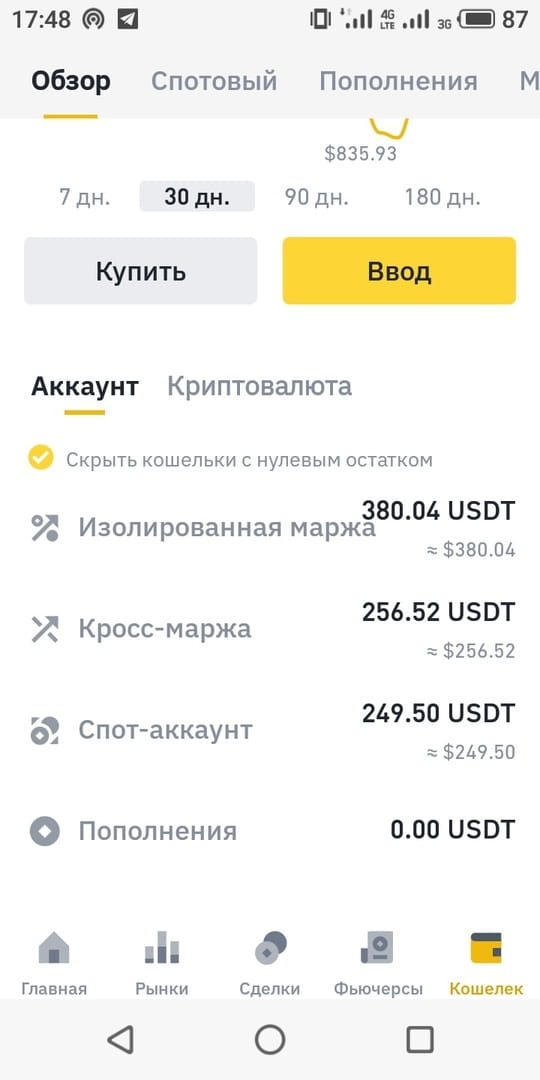Tap the Кросс-маржа crossed arrows icon

tap(45, 629)
